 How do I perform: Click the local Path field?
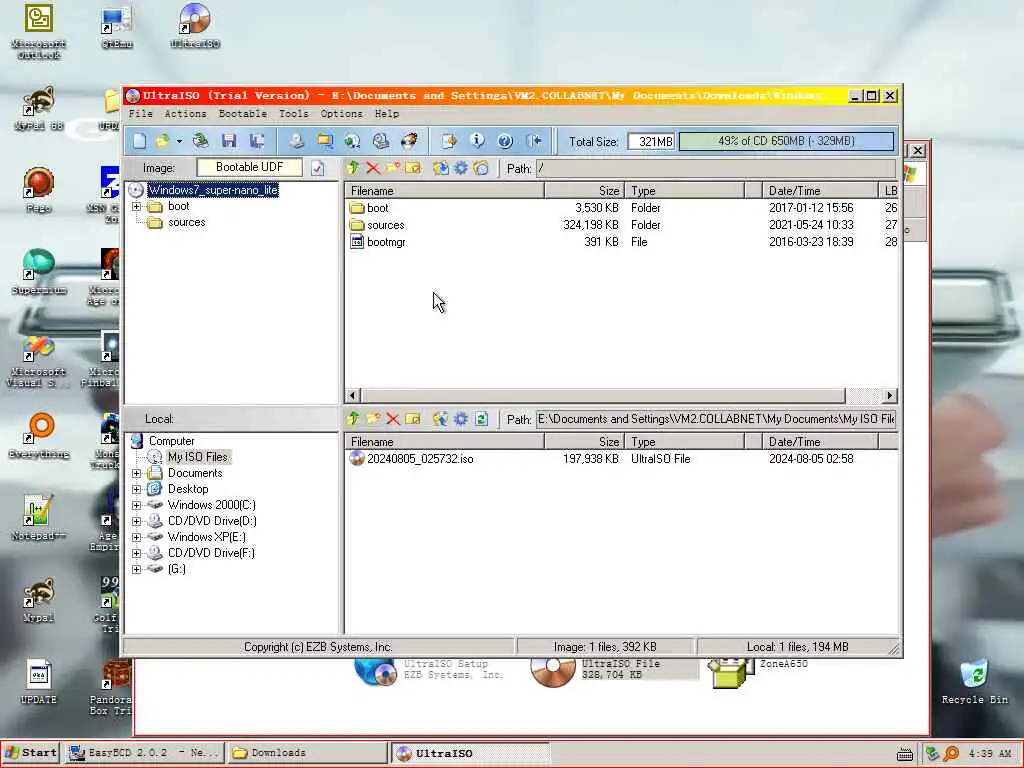click(716, 419)
